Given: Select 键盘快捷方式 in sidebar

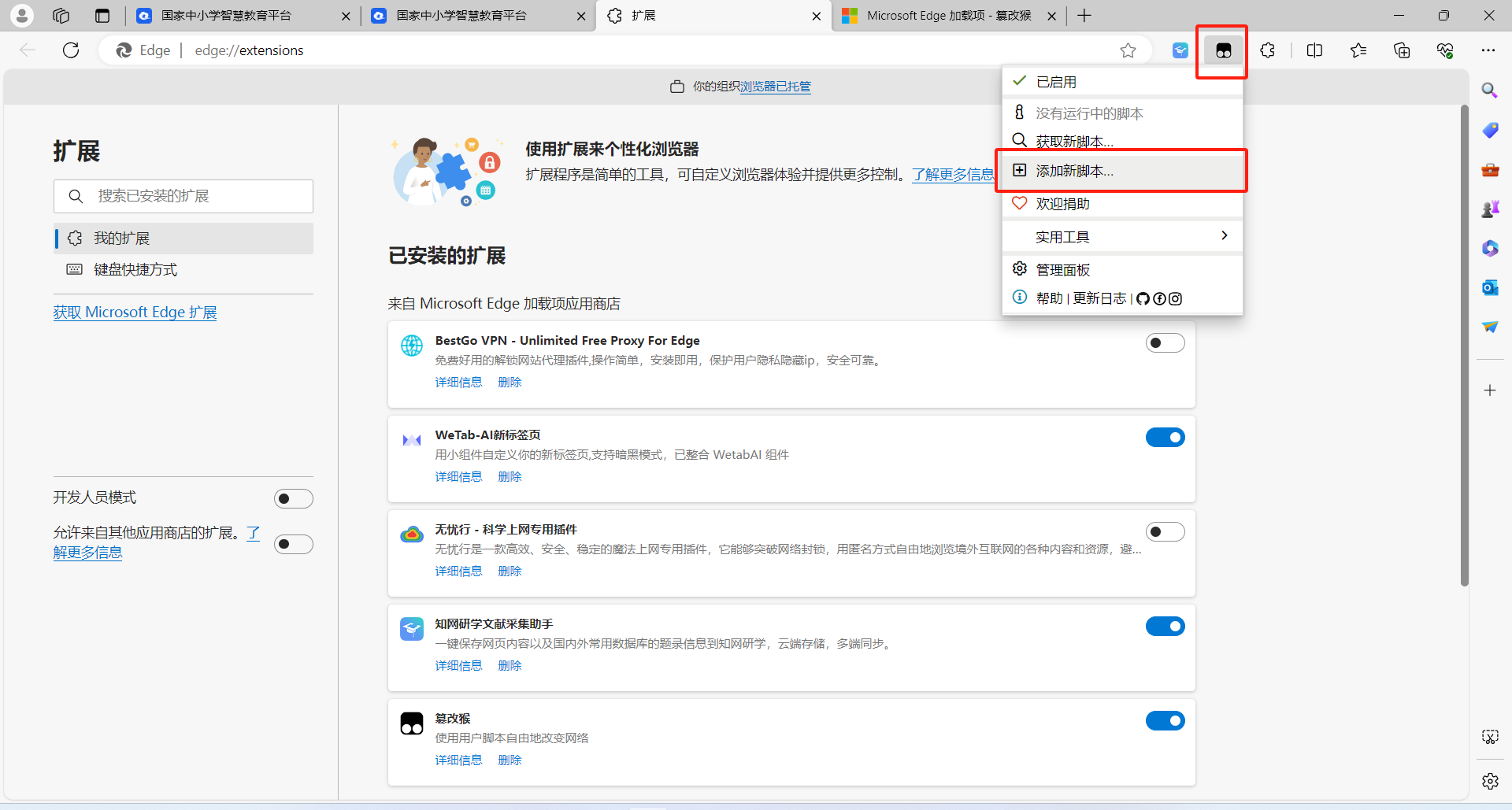Looking at the screenshot, I should click(x=183, y=269).
